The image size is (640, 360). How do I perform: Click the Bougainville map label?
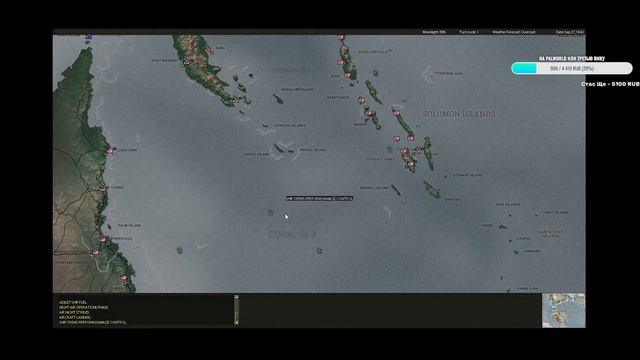pyautogui.click(x=375, y=52)
